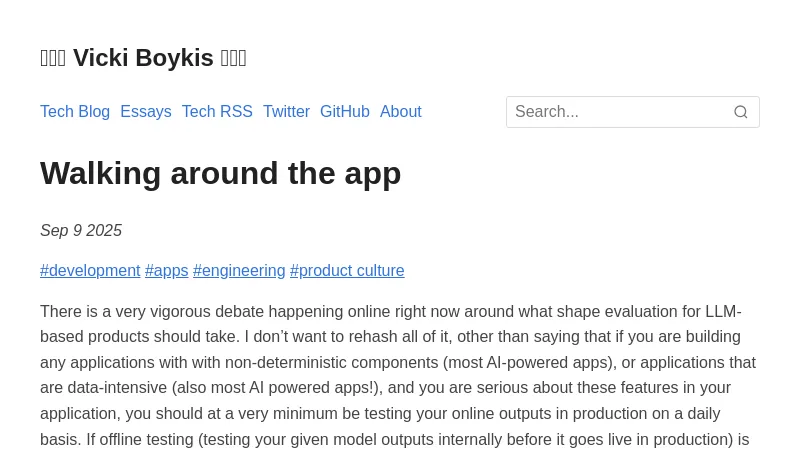800x450 pixels.
Task: Open the #apps tag page
Action: pos(167,271)
